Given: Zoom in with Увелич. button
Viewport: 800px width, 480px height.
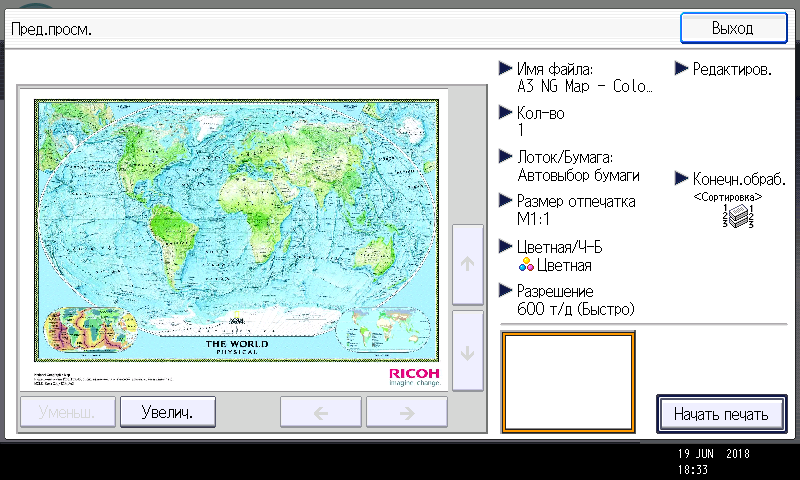Looking at the screenshot, I should coord(167,412).
